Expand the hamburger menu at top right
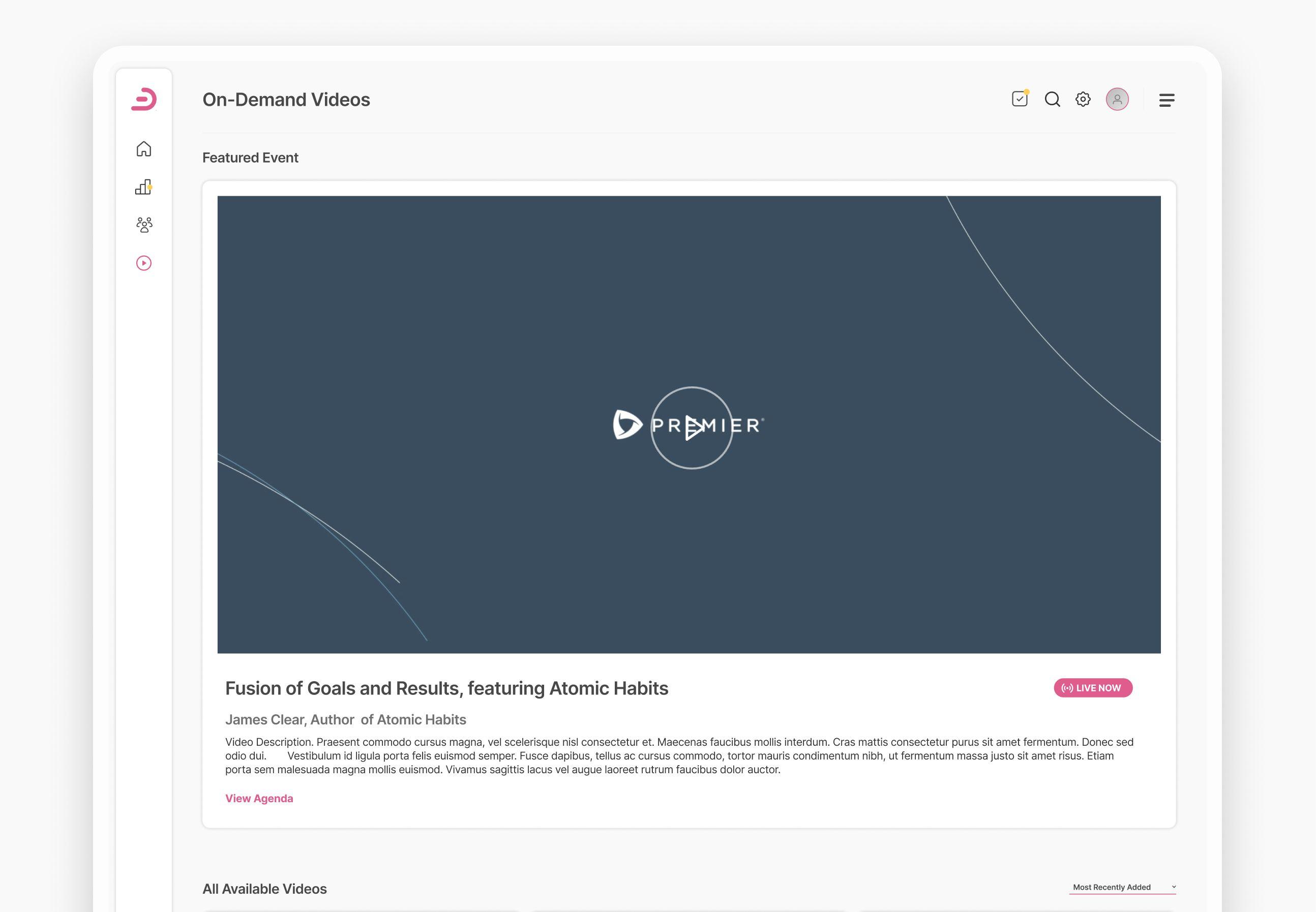The height and width of the screenshot is (912, 1316). tap(1168, 100)
